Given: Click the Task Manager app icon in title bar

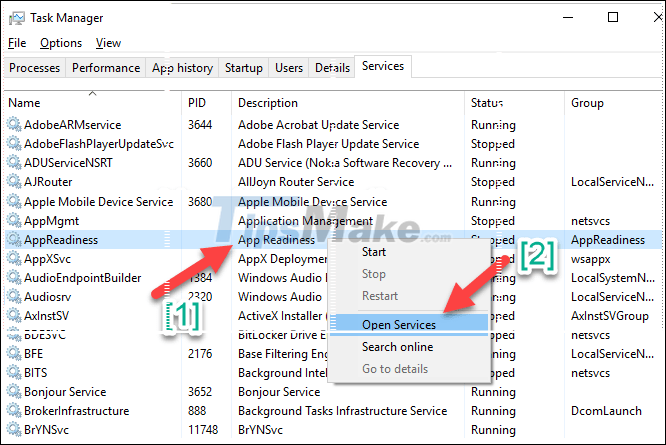Looking at the screenshot, I should [17, 18].
